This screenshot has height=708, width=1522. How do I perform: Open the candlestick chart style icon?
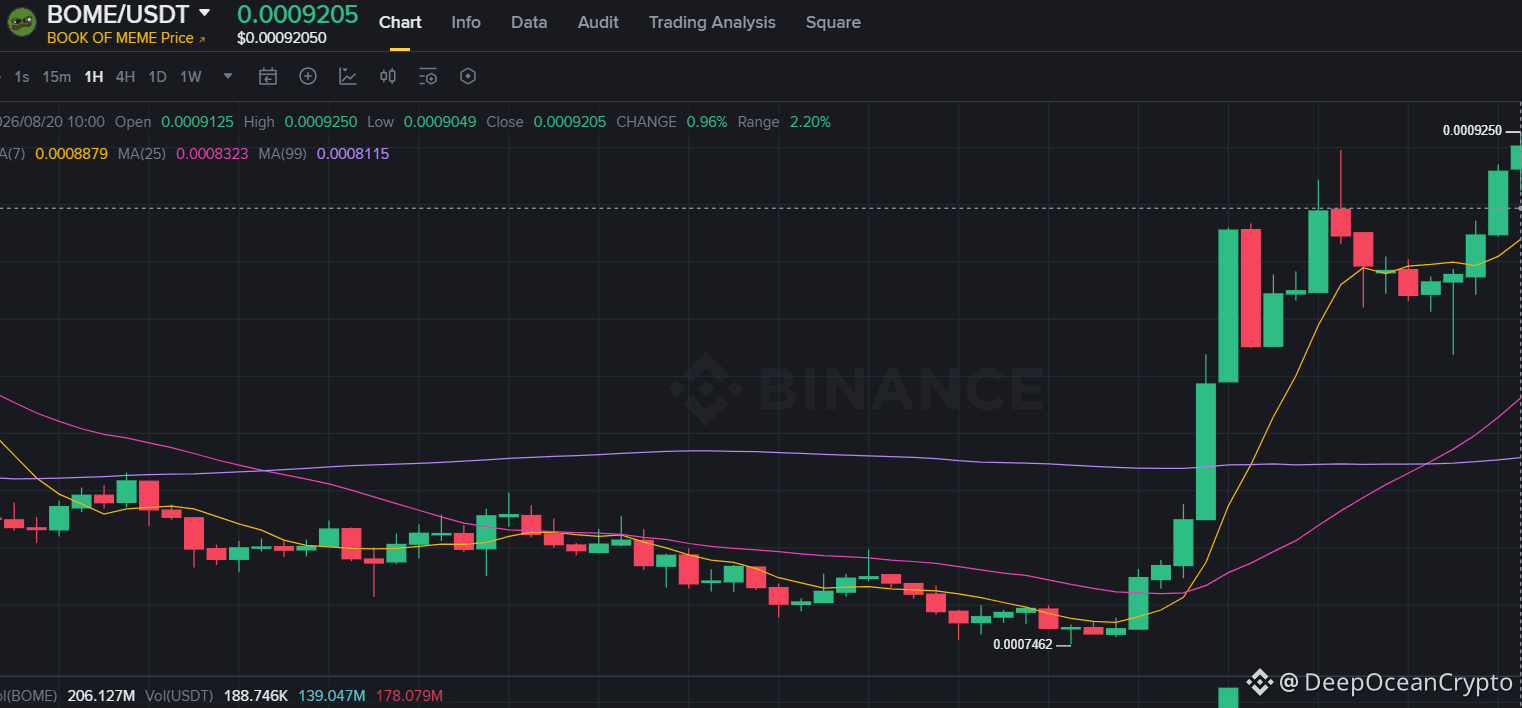388,76
